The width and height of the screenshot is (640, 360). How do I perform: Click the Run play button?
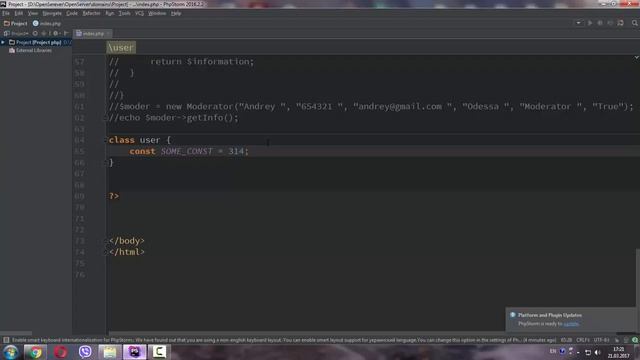tap(590, 23)
